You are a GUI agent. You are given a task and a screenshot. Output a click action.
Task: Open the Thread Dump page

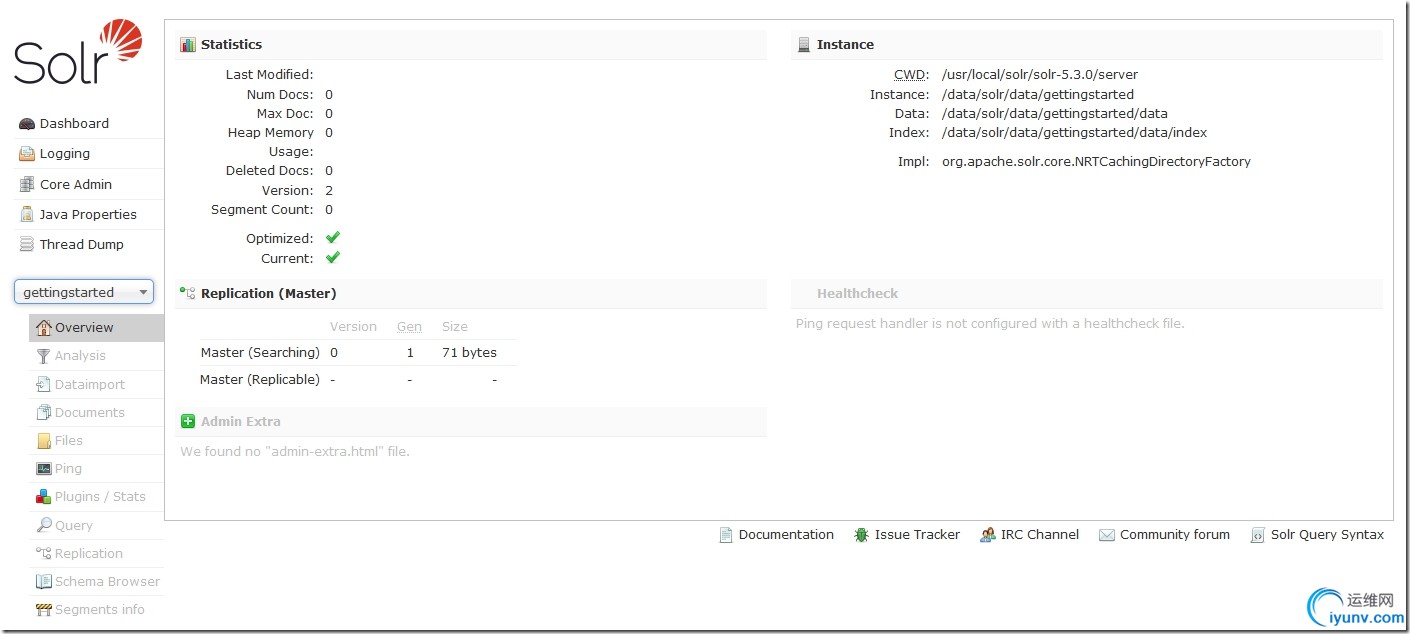tap(82, 245)
